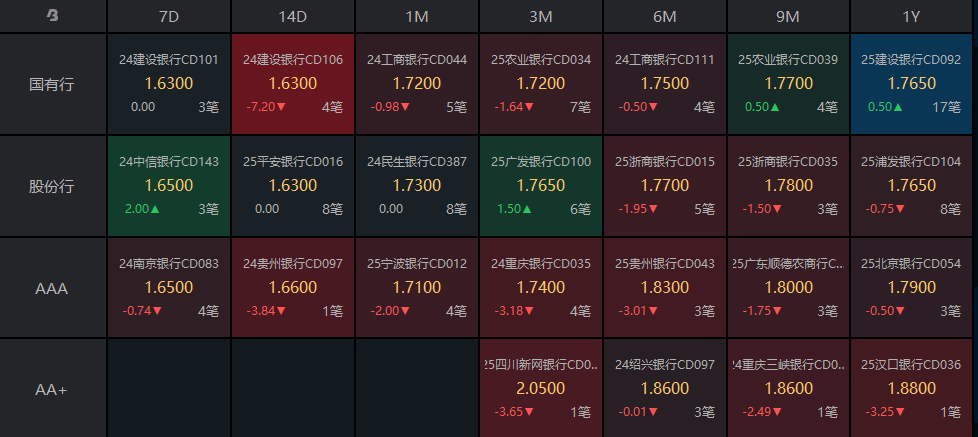Open the green 24中信银行CD143 cell

(169, 186)
